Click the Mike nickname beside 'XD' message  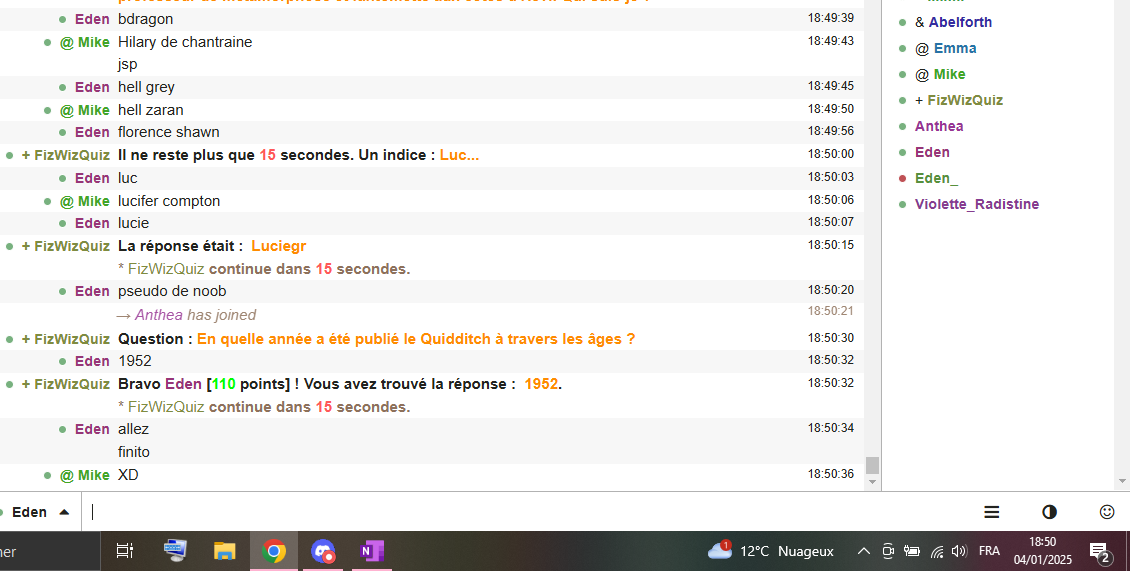pyautogui.click(x=94, y=475)
